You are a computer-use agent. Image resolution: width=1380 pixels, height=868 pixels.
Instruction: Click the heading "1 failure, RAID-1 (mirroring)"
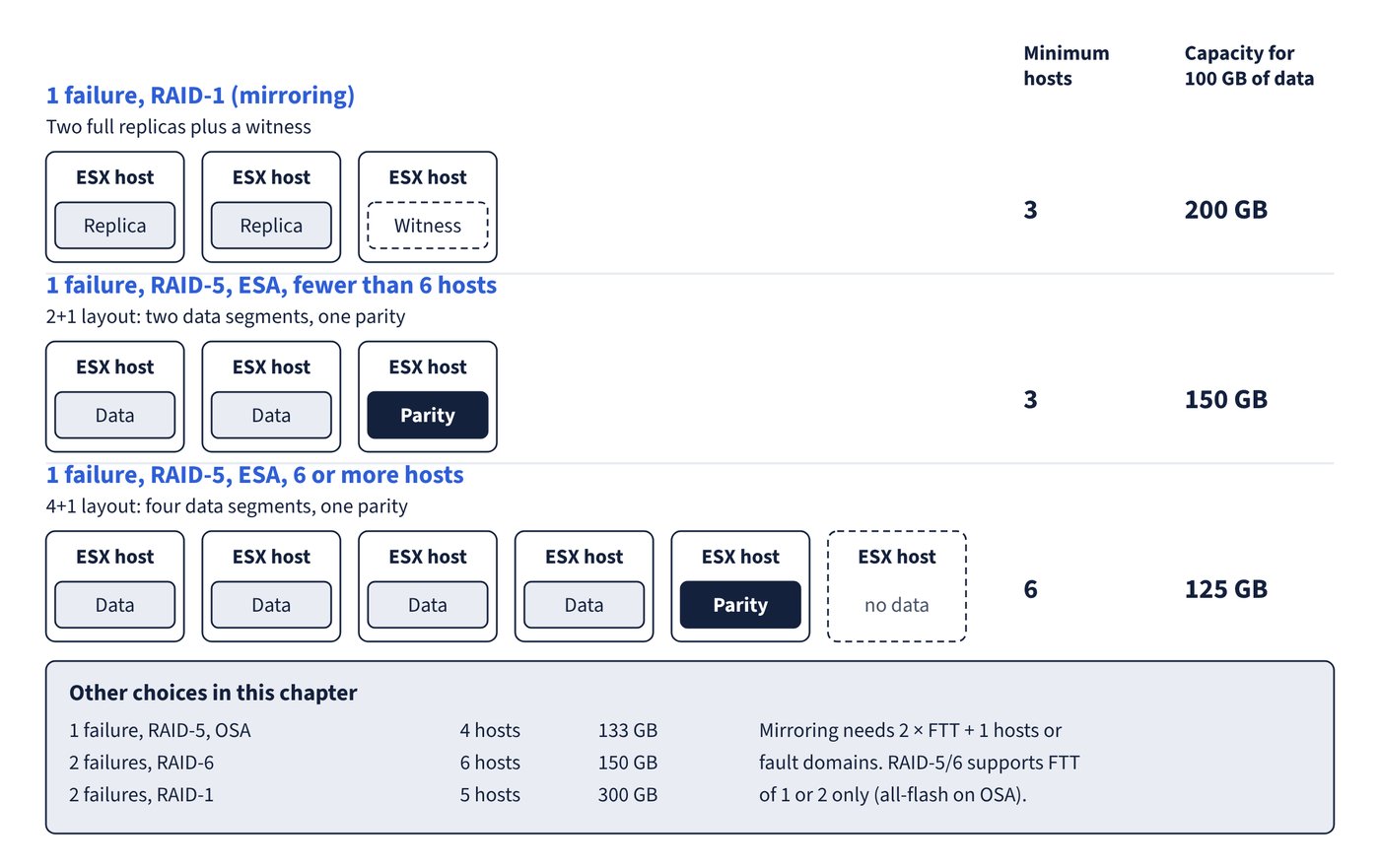point(200,96)
